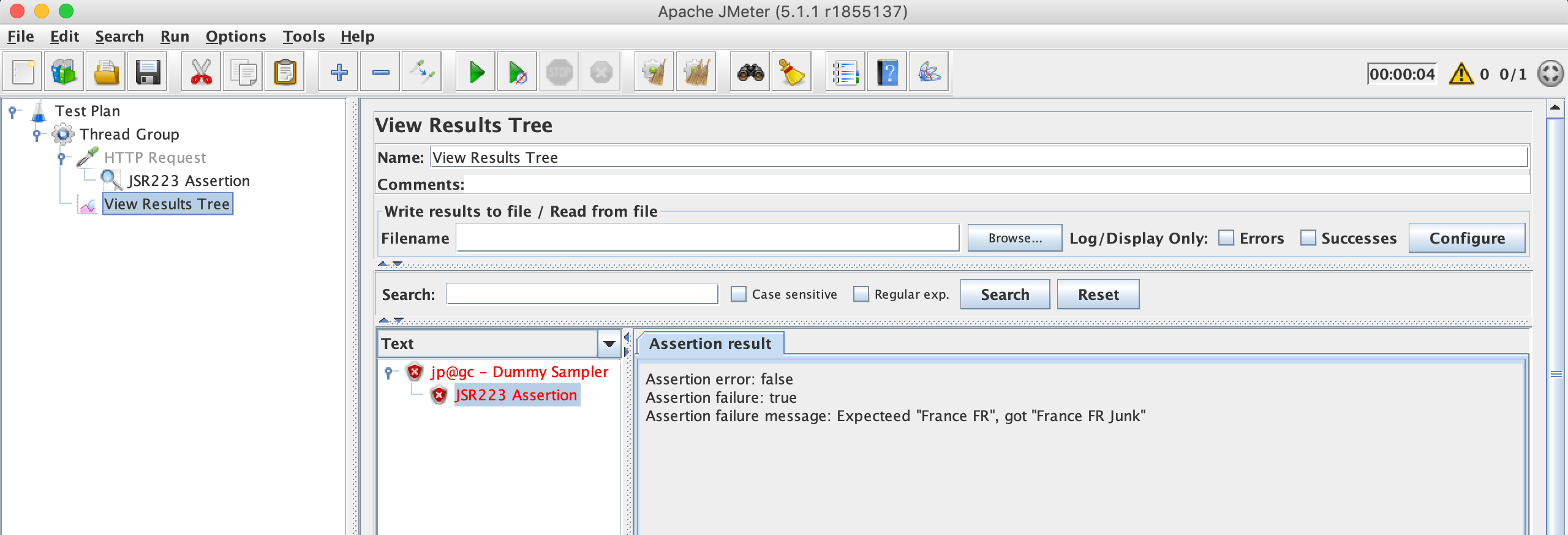Paste element using clipboard icon

tap(285, 73)
